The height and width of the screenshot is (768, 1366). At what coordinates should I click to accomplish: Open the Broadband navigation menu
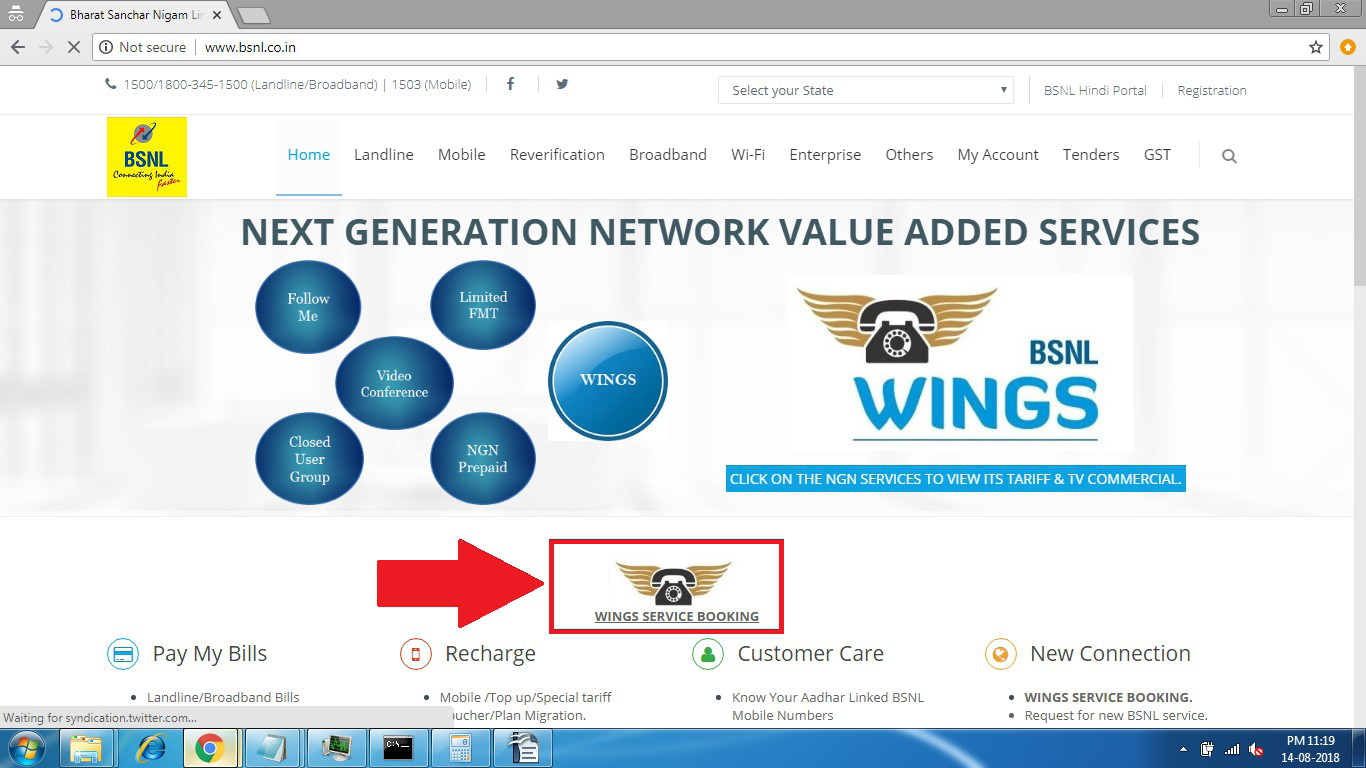pos(667,154)
